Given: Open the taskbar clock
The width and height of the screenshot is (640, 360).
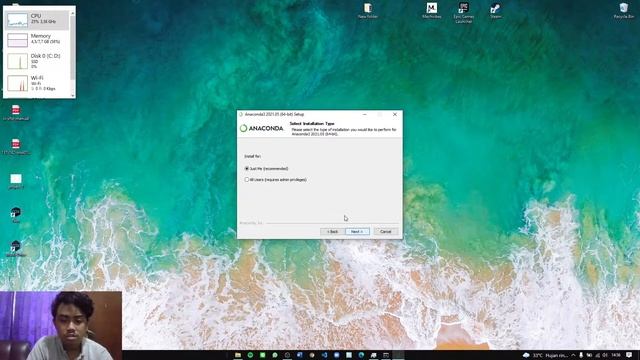Looking at the screenshot, I should pos(616,356).
